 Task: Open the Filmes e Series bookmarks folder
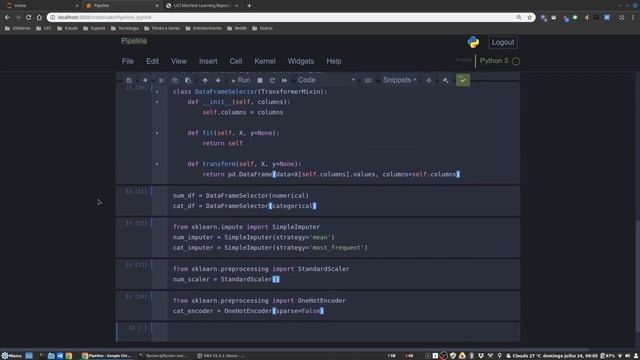tap(162, 29)
